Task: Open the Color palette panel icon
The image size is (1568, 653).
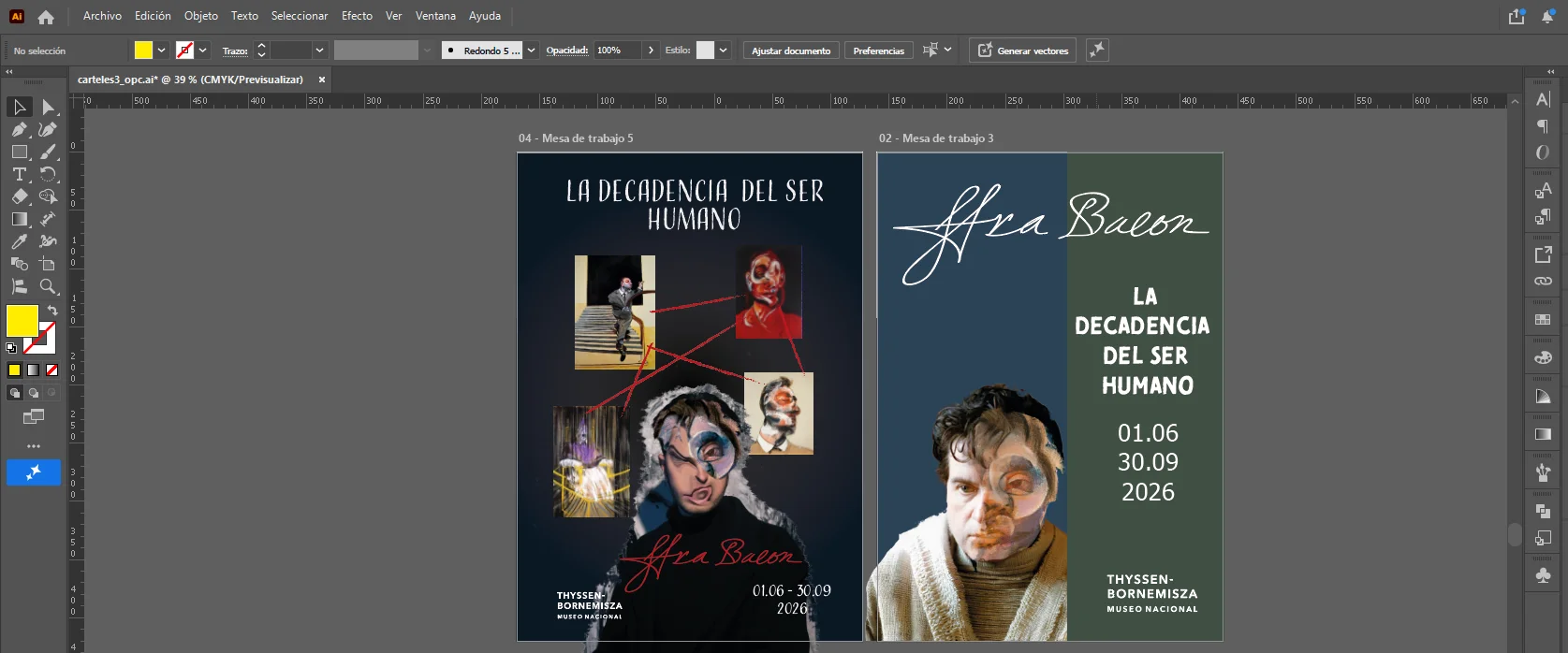Action: coord(1543,357)
